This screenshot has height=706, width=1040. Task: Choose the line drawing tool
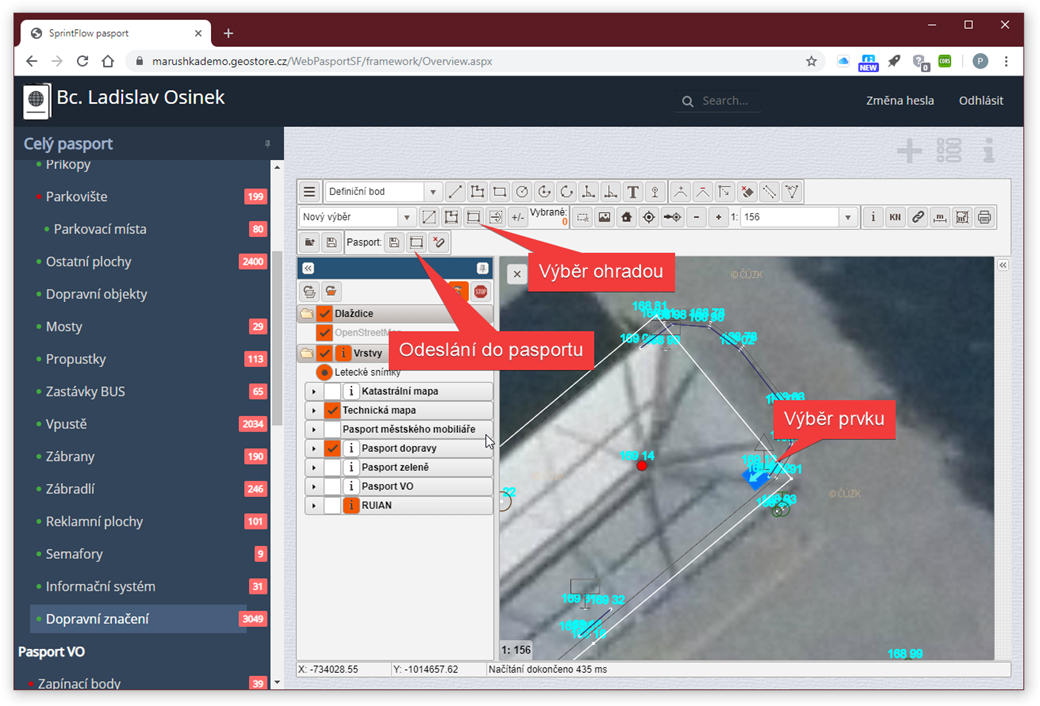tap(455, 192)
